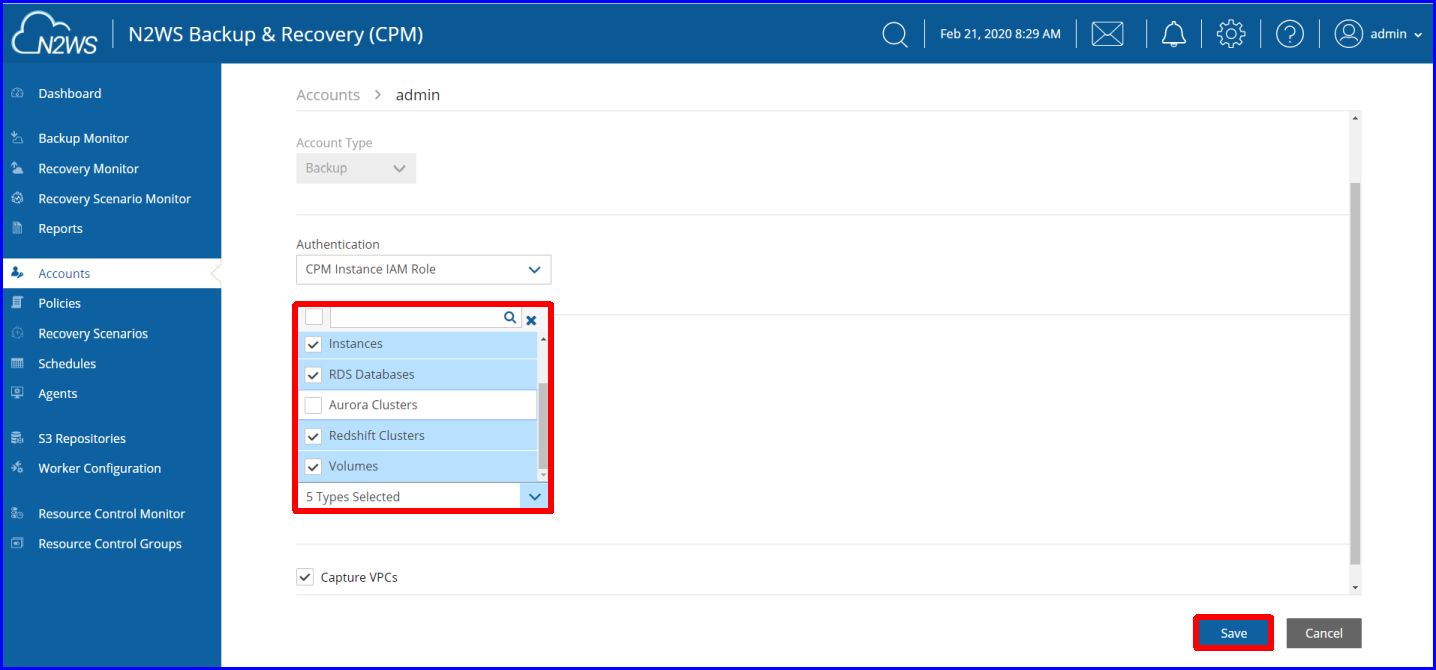
Task: Click the scroll down arrow of type list
Action: tap(543, 475)
